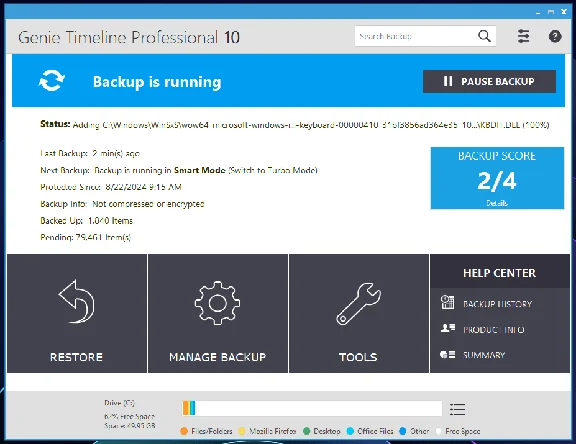
Task: Click the Status file path line
Action: (295, 124)
